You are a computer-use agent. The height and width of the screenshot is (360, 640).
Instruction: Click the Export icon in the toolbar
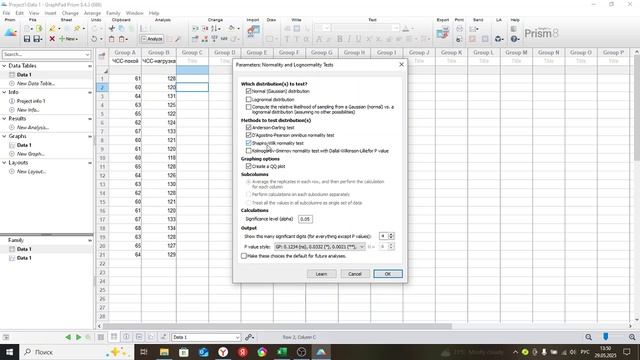click(442, 33)
